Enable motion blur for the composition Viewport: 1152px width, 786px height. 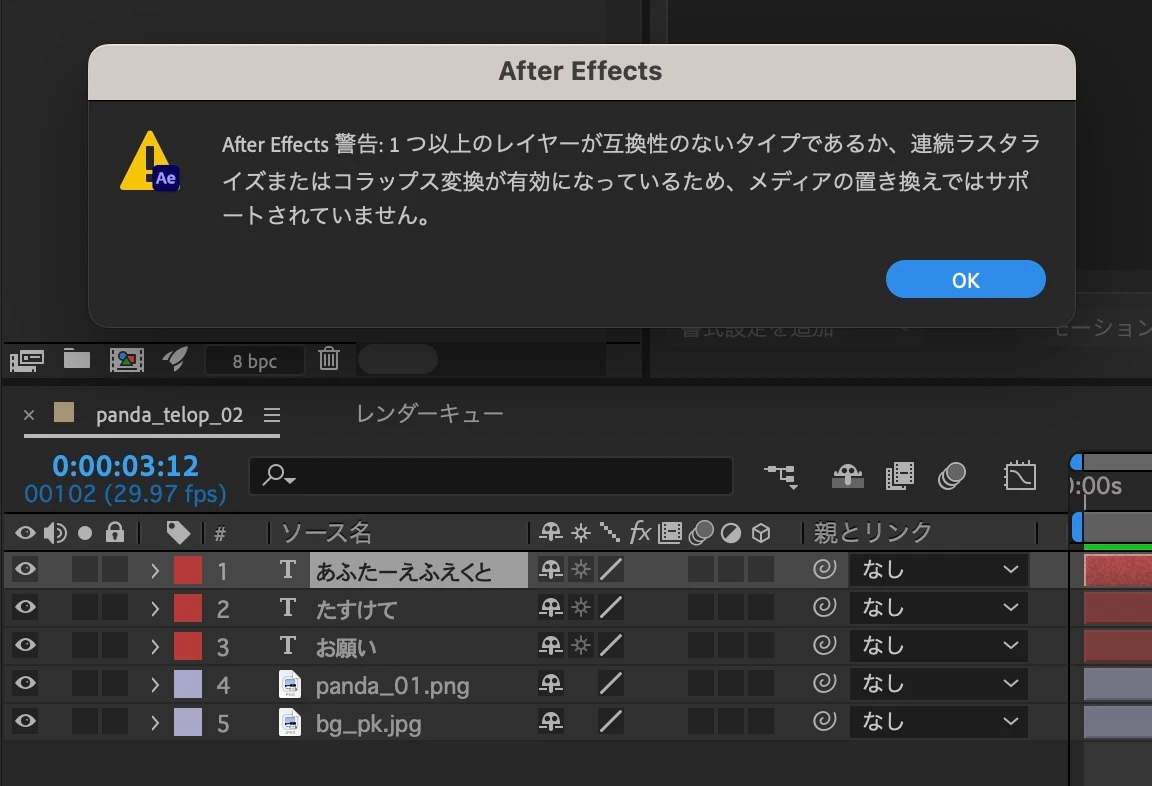pyautogui.click(x=951, y=476)
